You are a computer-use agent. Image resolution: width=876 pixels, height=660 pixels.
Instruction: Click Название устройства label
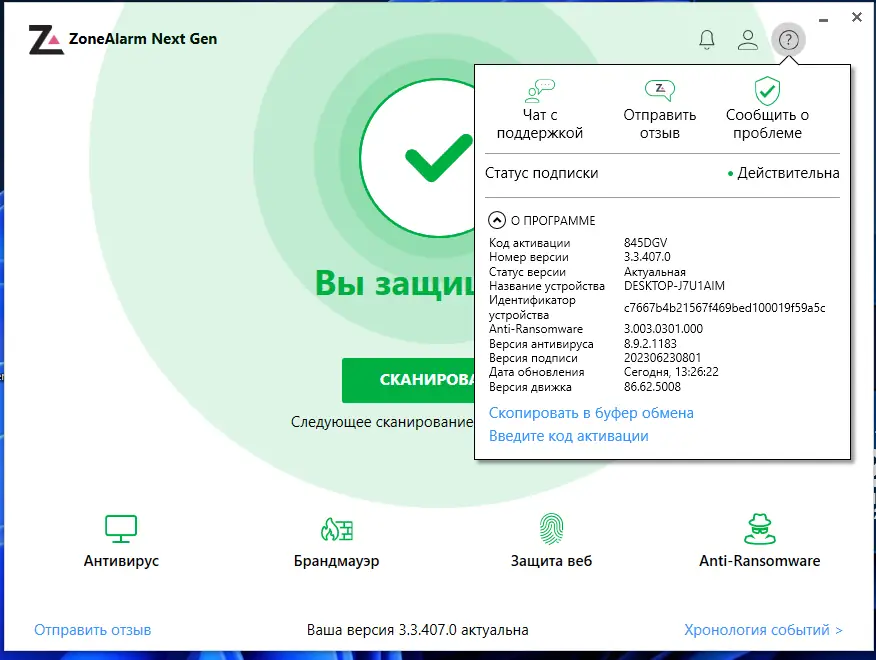tap(546, 286)
